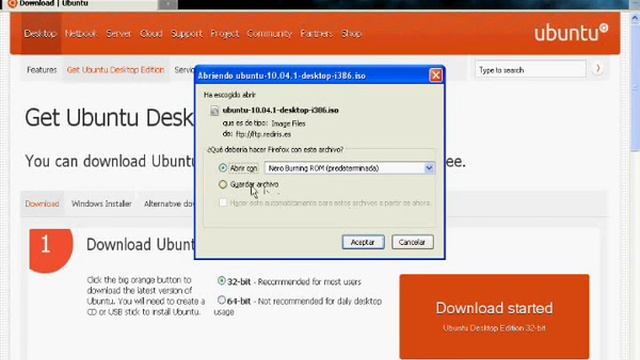This screenshot has width=640, height=360.
Task: Click Get Ubuntu Desktop Edition link
Action: tap(116, 70)
